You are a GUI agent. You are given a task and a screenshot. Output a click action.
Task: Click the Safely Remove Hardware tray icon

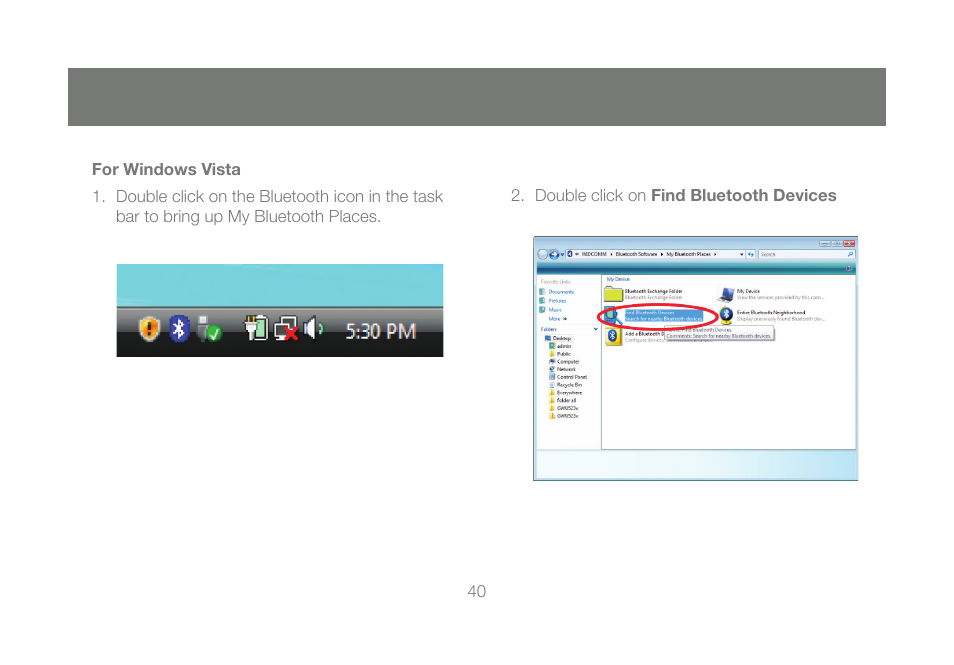click(209, 329)
